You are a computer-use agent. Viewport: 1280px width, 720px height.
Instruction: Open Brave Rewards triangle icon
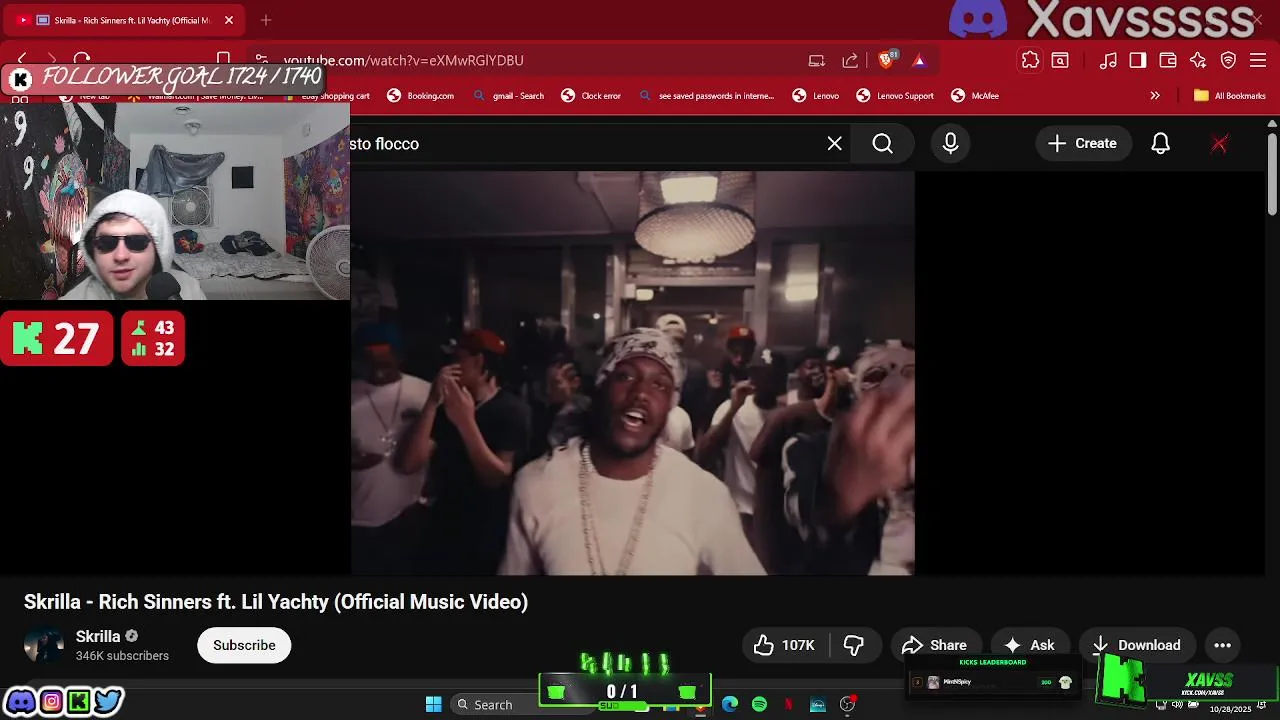click(x=919, y=60)
